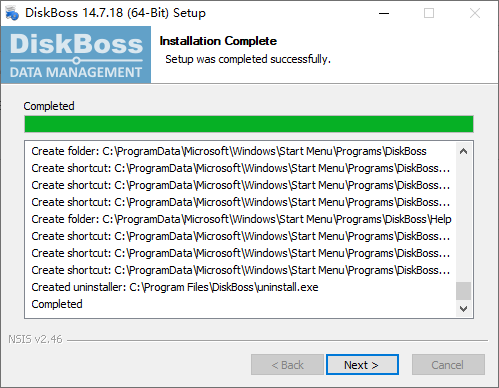Image resolution: width=499 pixels, height=388 pixels.
Task: Click the Next > button
Action: [x=362, y=365]
